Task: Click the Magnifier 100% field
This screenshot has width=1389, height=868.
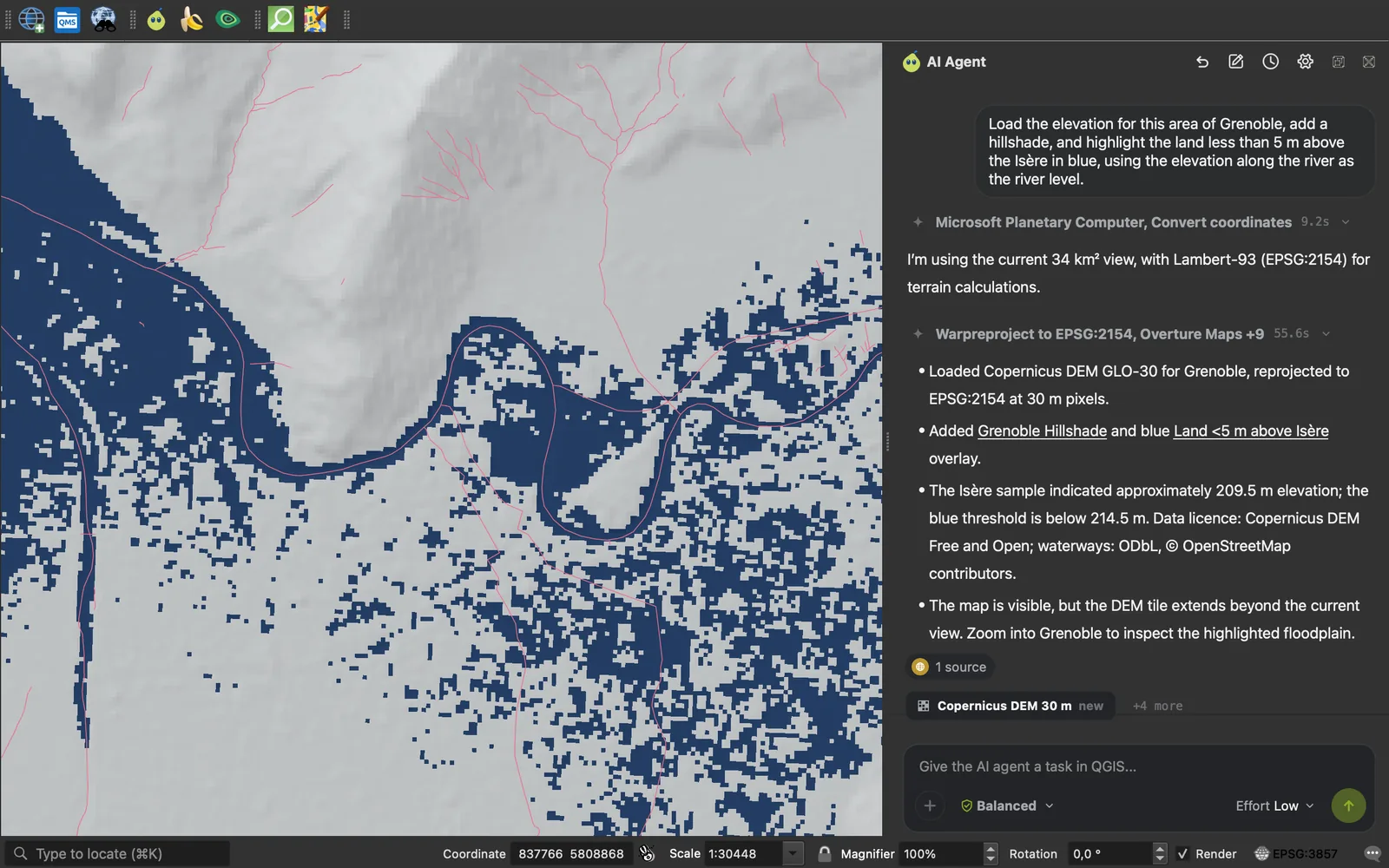Action: (x=942, y=853)
